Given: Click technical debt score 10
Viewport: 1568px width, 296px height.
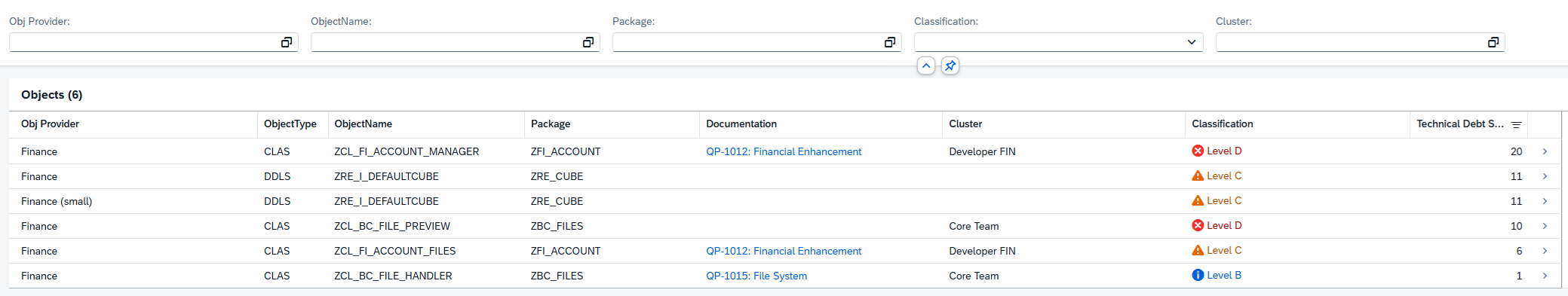Looking at the screenshot, I should [x=1516, y=226].
